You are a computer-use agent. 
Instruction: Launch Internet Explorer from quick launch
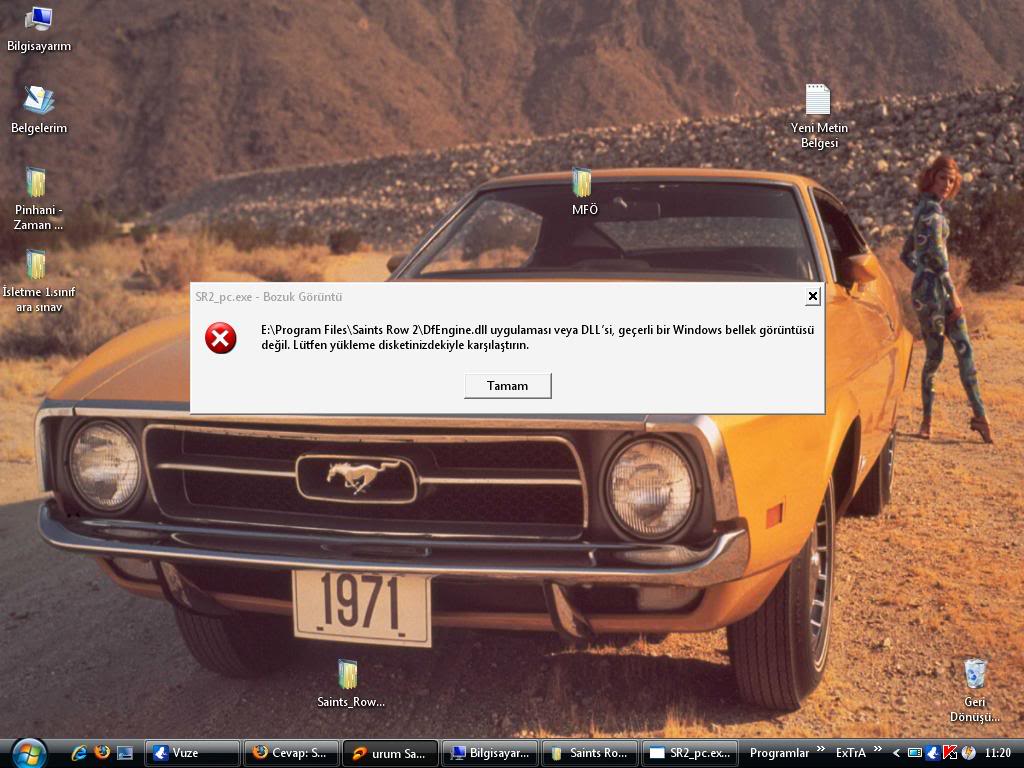pos(79,753)
